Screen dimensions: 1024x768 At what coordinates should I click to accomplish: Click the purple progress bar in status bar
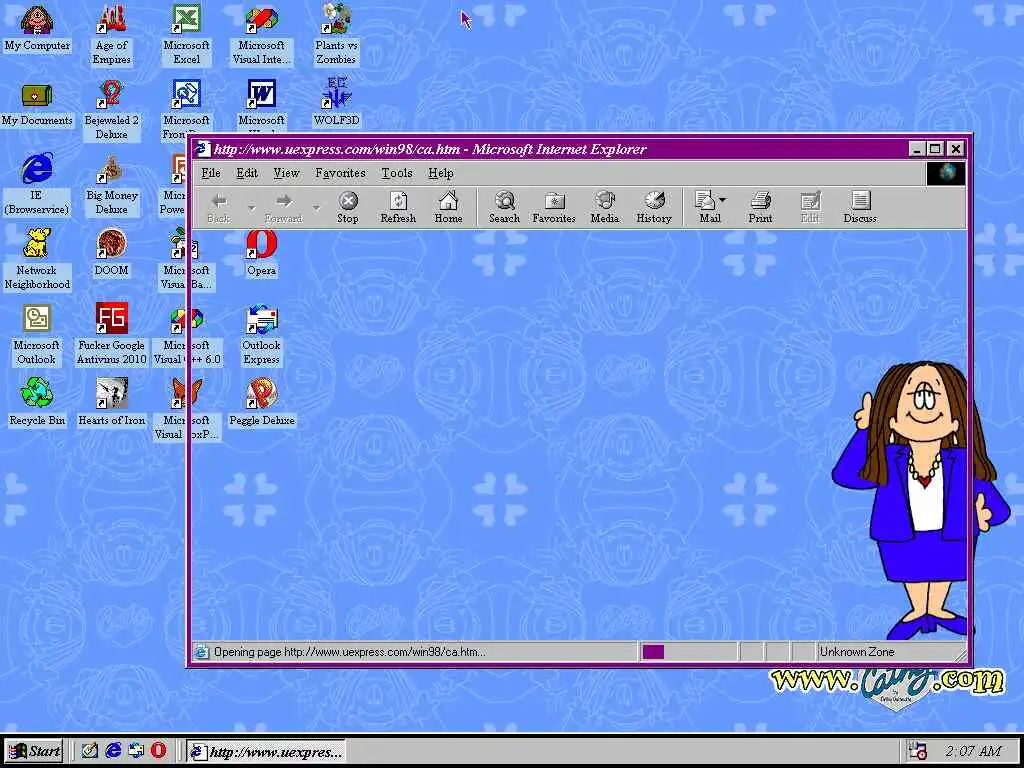click(653, 652)
